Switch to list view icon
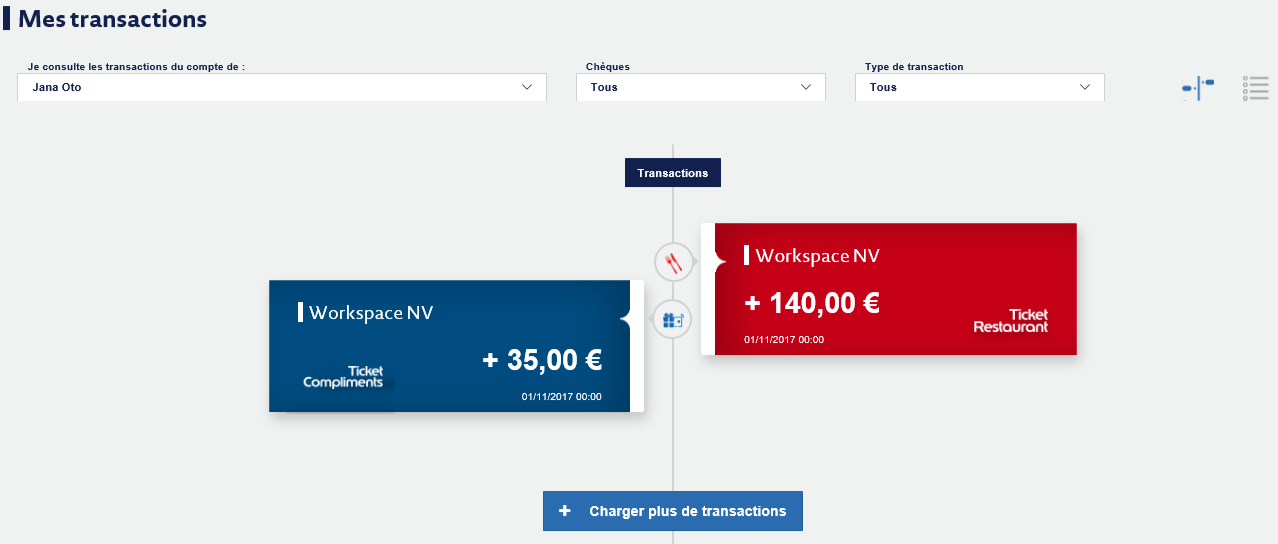 [x=1255, y=88]
